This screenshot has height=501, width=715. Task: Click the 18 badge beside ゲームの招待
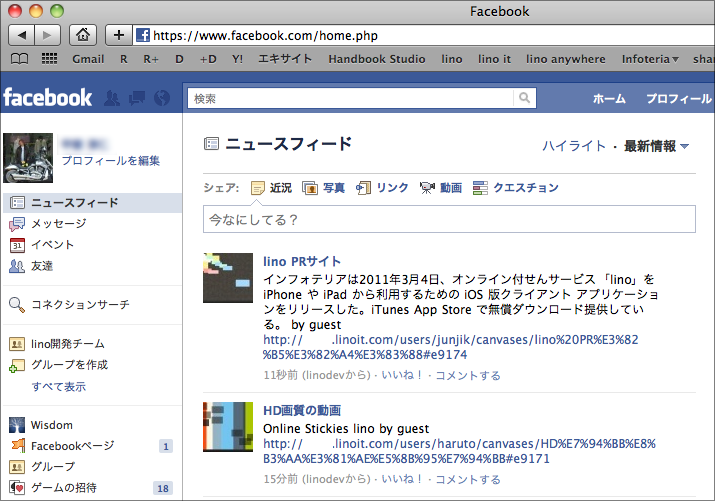click(163, 488)
